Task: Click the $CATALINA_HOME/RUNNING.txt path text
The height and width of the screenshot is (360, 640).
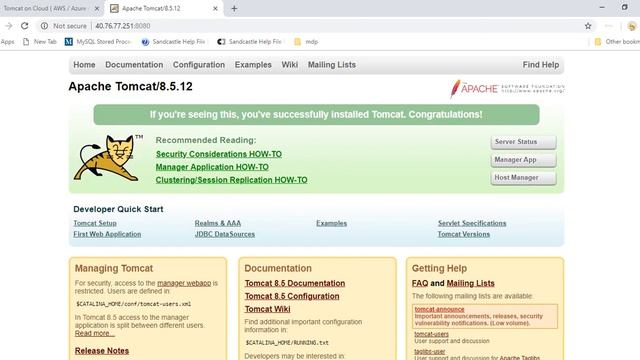Action: tap(287, 343)
